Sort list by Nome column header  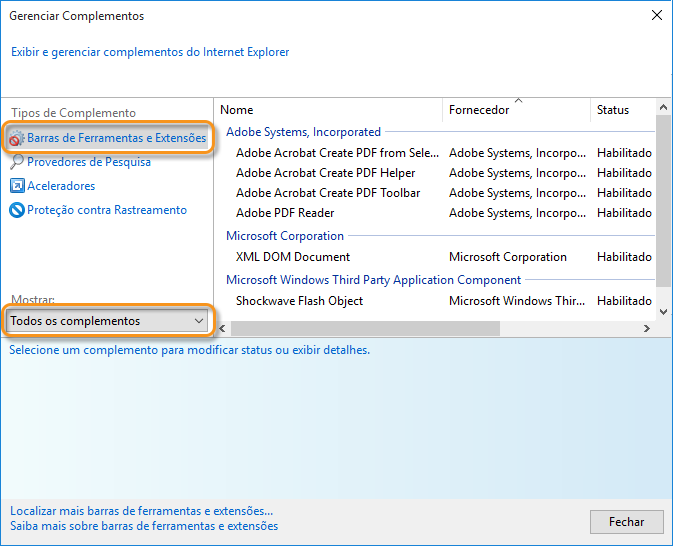pyautogui.click(x=330, y=110)
